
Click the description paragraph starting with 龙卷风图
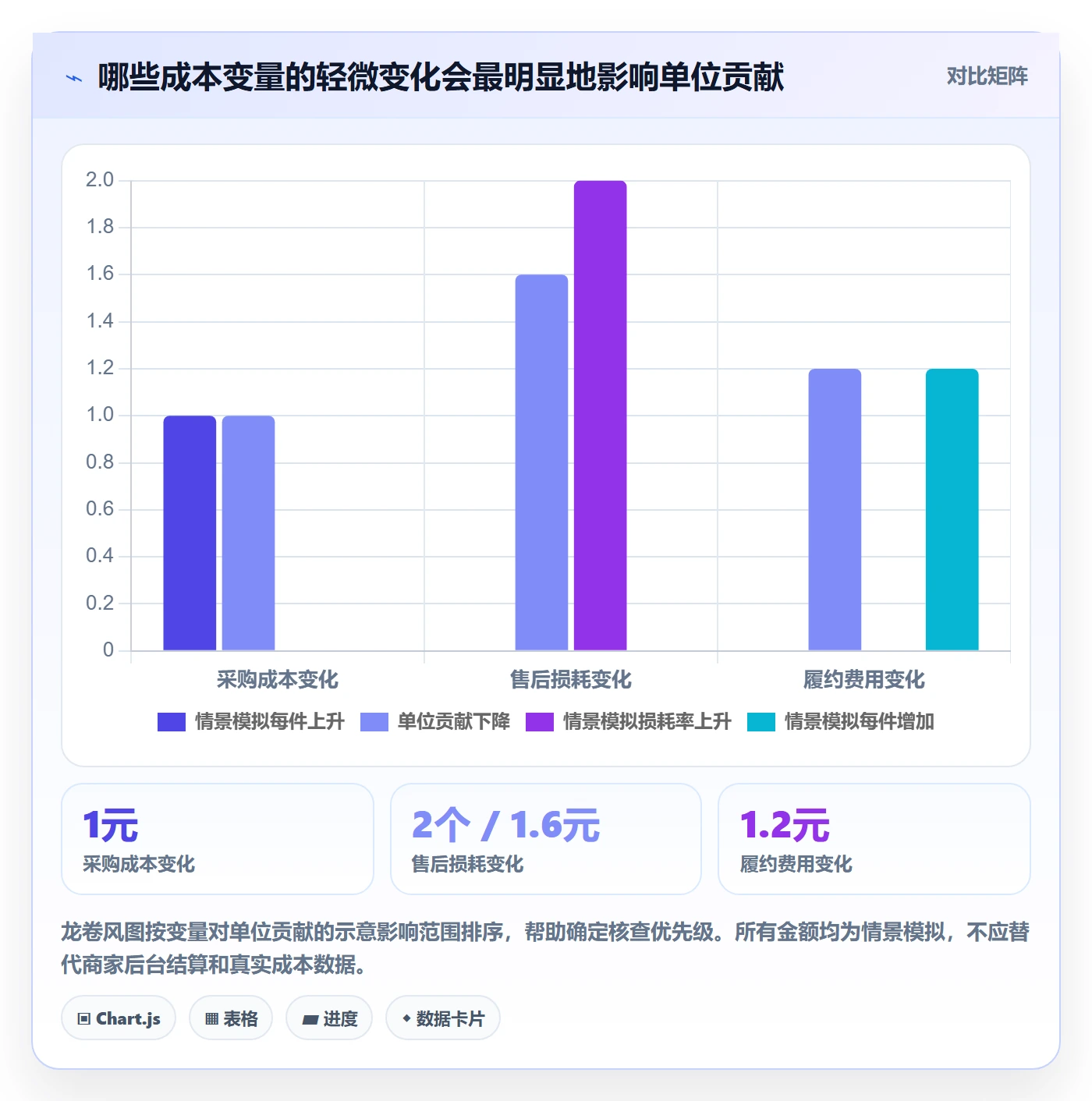coord(545,948)
